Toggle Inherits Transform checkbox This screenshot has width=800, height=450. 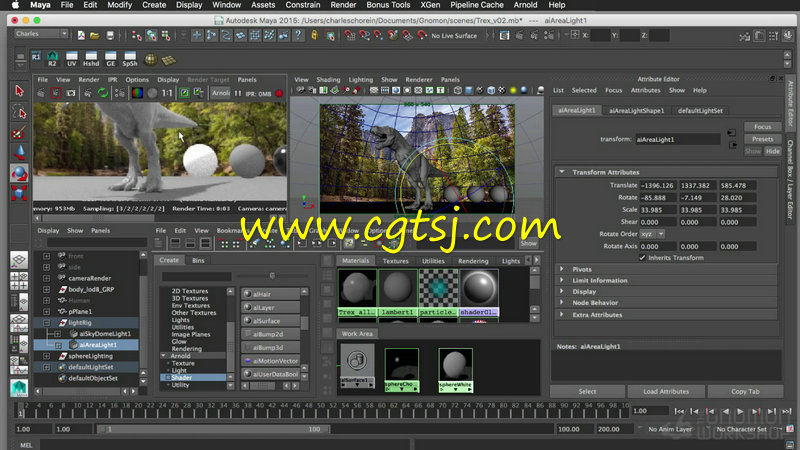pyautogui.click(x=642, y=258)
